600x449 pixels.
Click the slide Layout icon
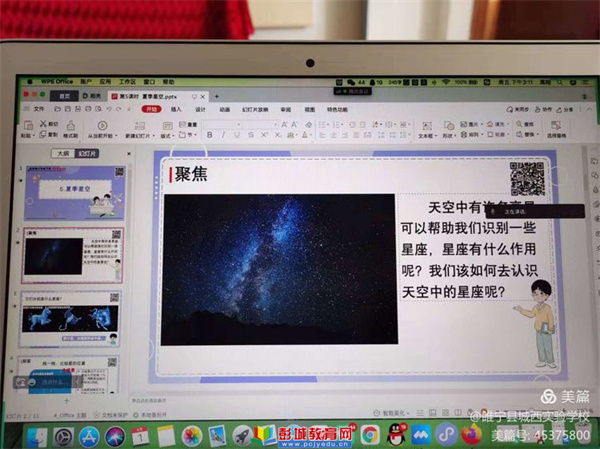tap(167, 126)
